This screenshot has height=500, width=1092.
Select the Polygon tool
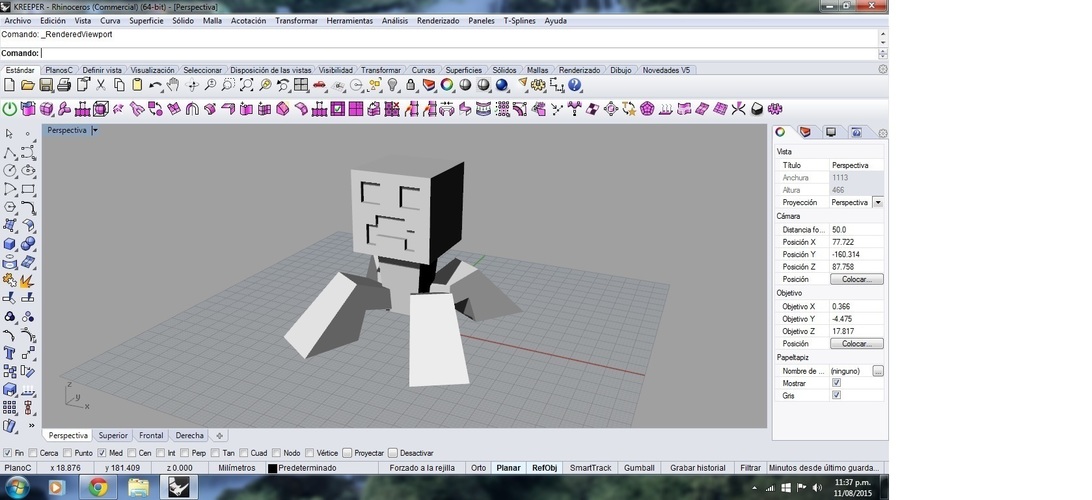(10, 208)
